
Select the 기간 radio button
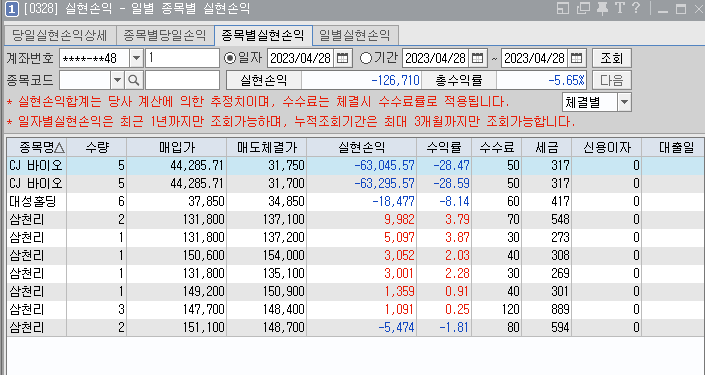pyautogui.click(x=366, y=58)
